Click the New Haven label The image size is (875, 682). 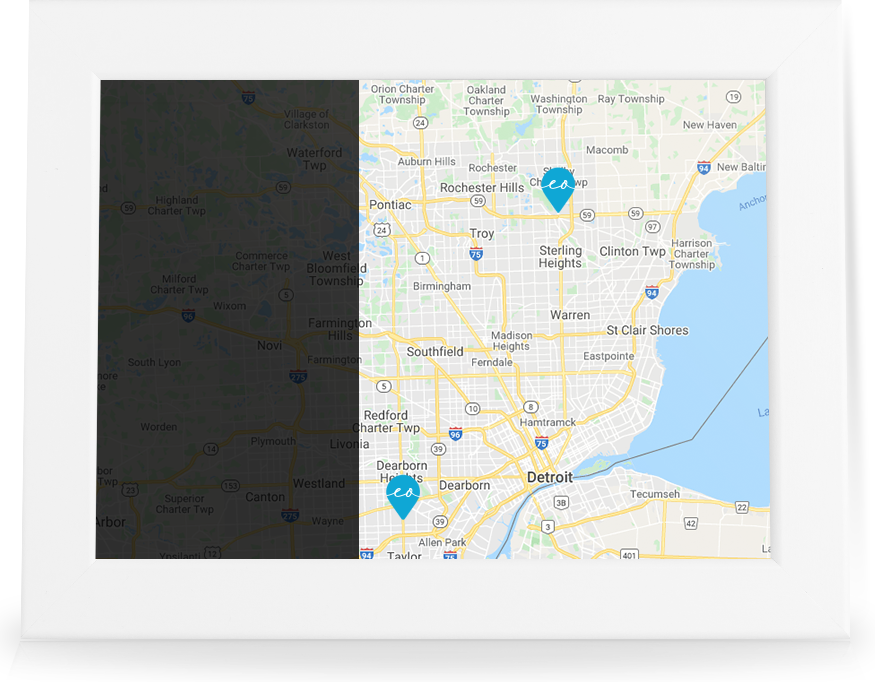tap(710, 125)
